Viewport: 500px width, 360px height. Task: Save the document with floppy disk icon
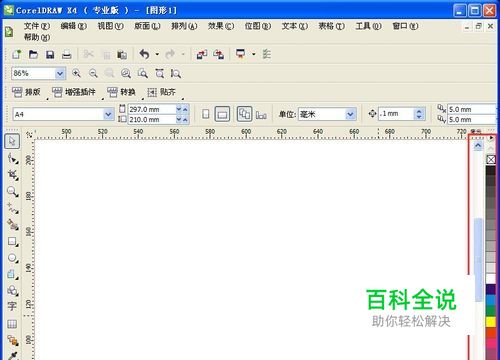click(x=50, y=54)
